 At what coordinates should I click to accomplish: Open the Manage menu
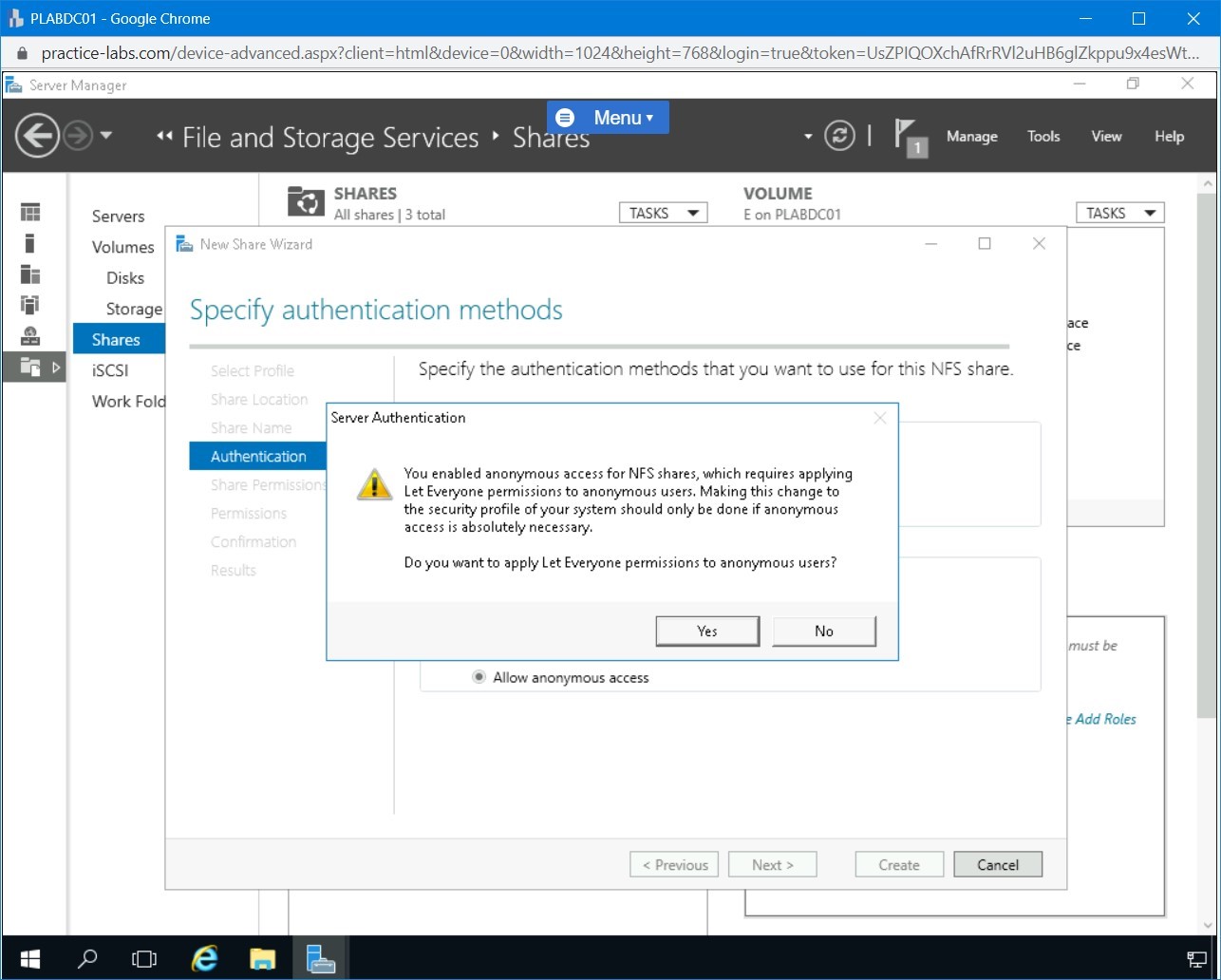[971, 137]
